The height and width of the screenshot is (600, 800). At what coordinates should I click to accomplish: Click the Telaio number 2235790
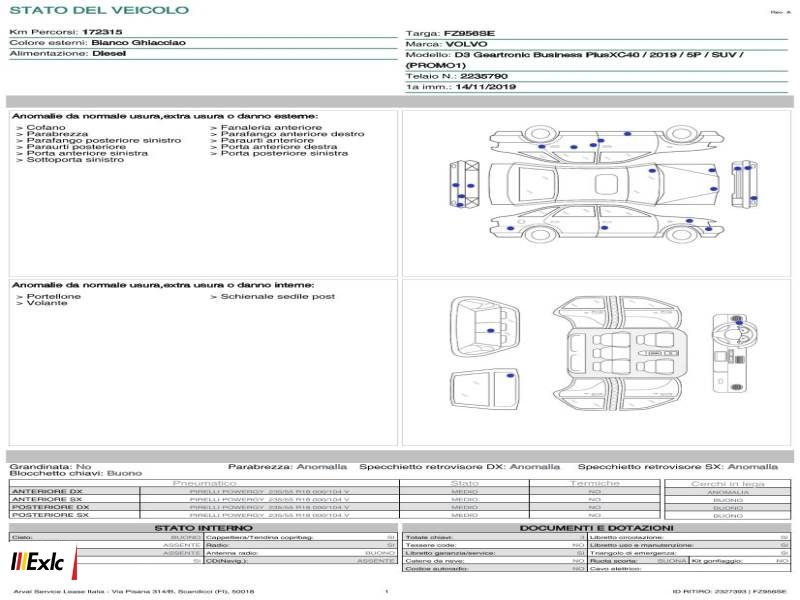[484, 77]
